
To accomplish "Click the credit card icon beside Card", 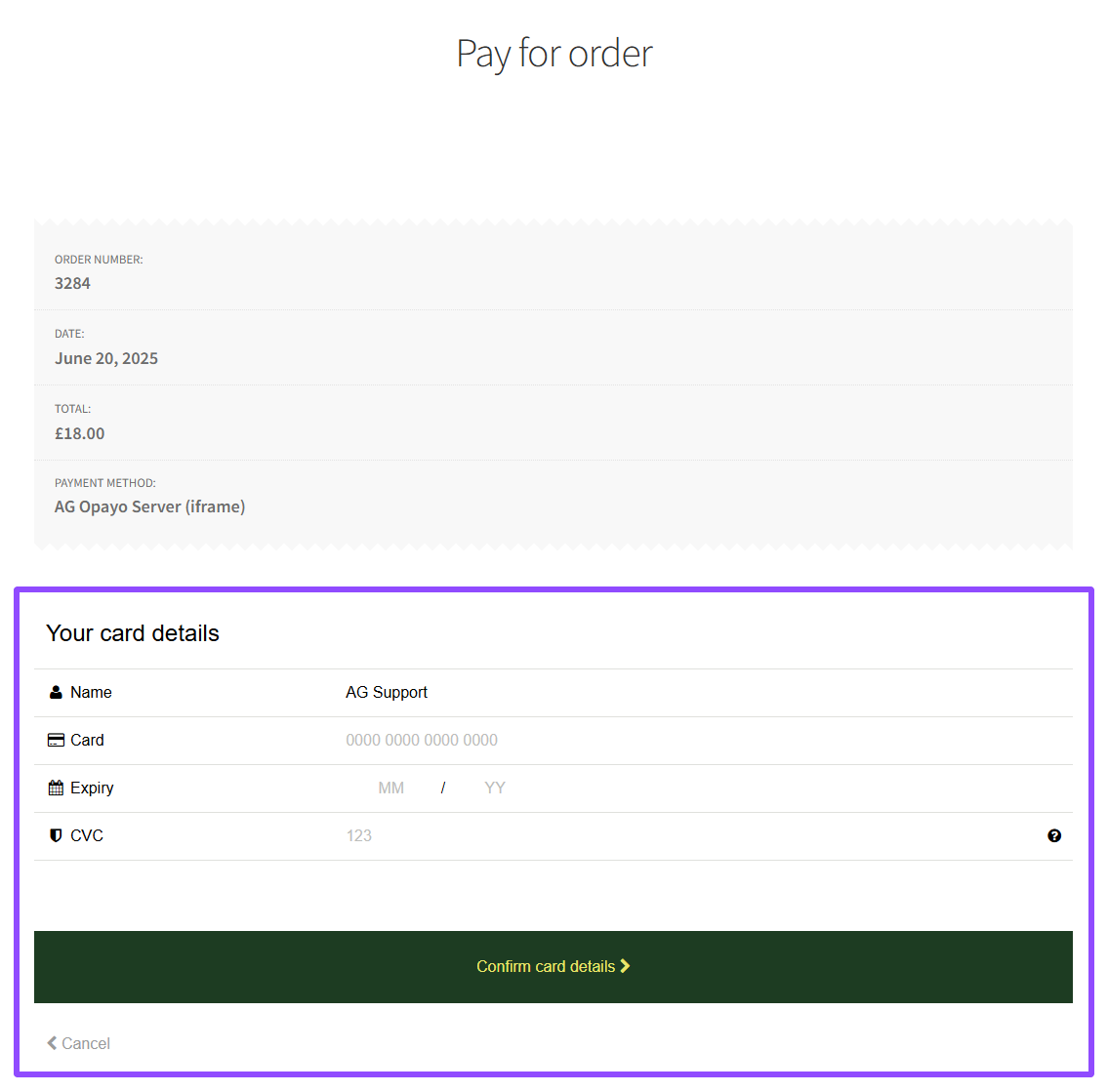I will (55, 741).
